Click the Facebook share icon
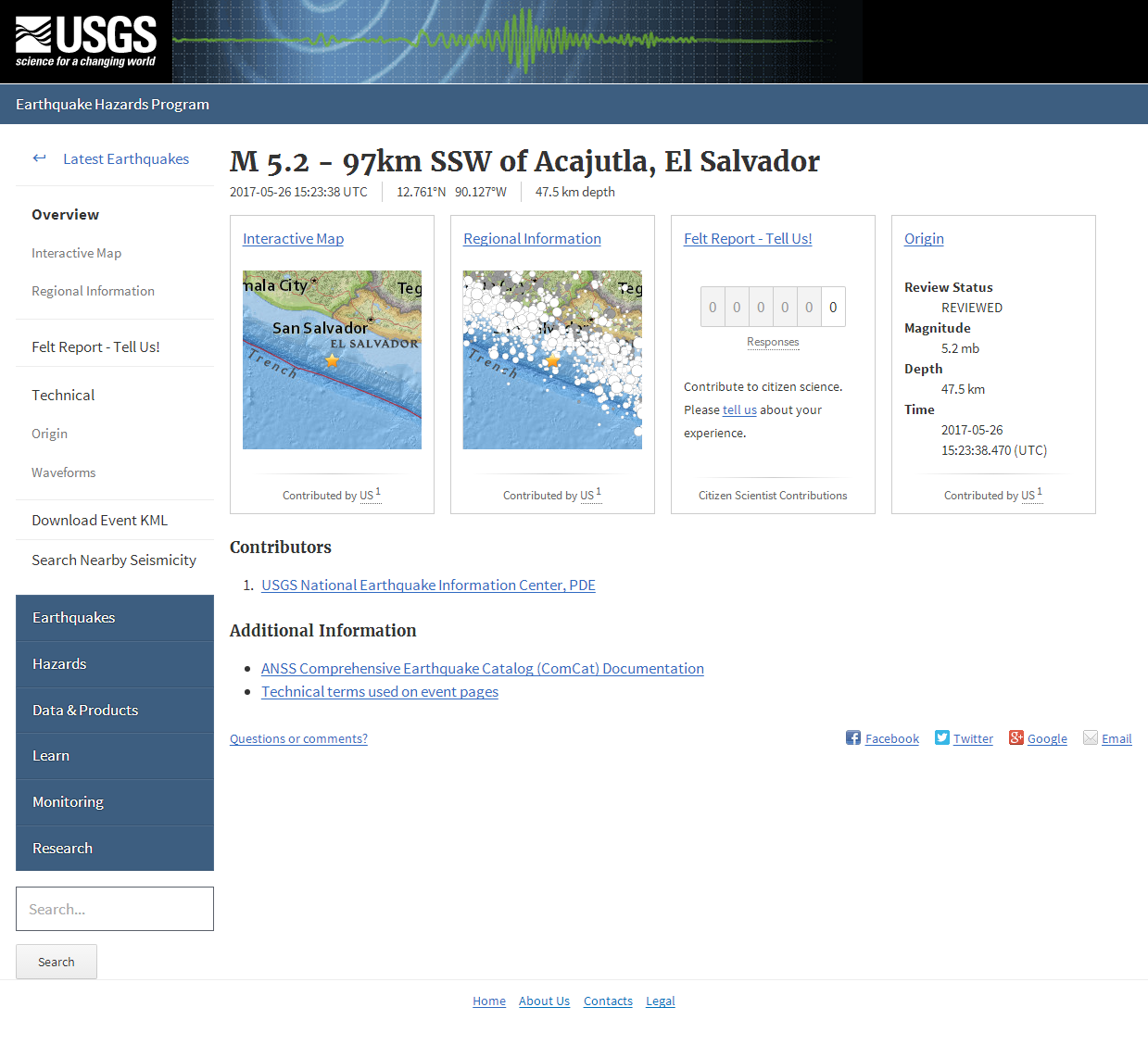 853,737
